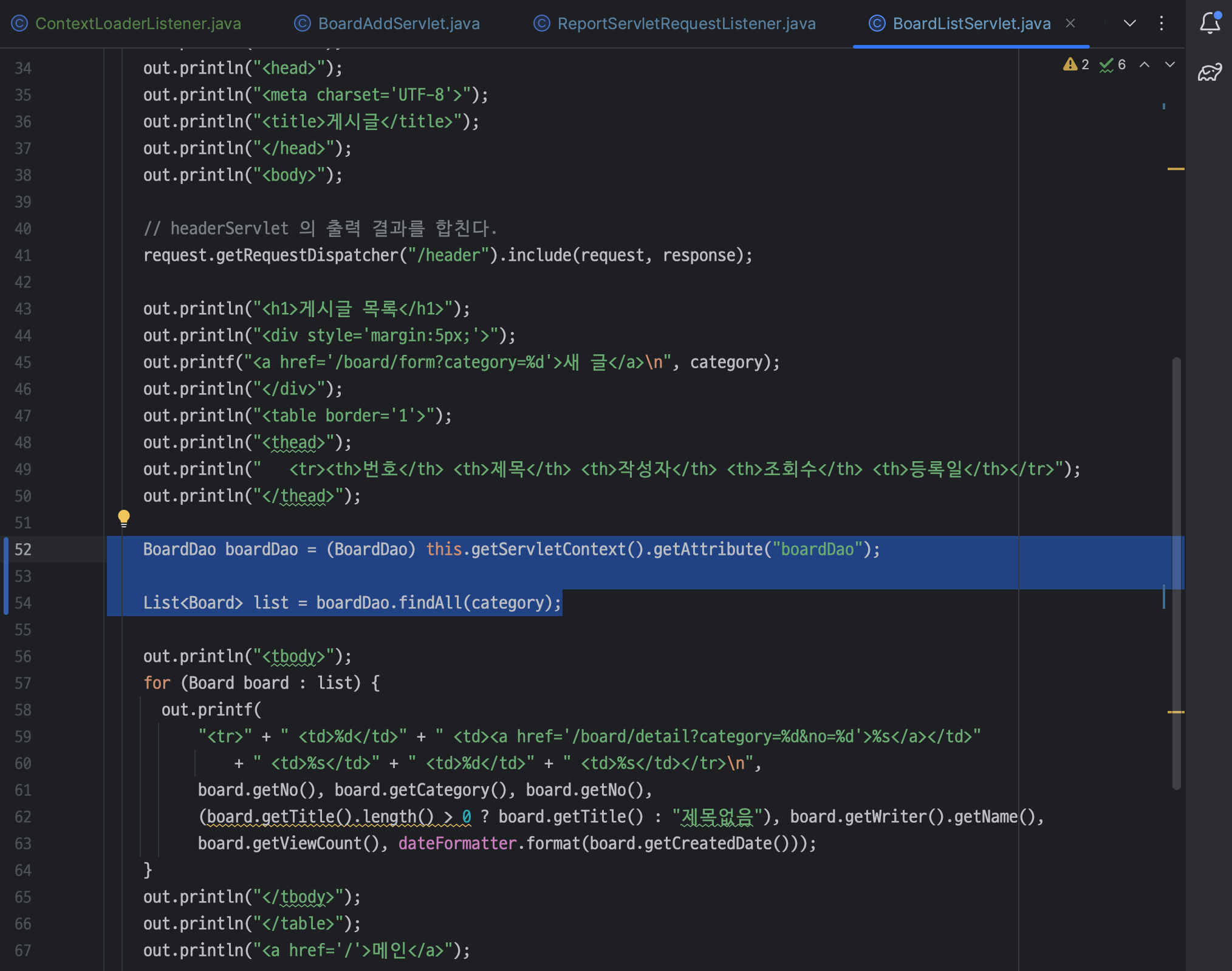Click the BoardListServlet.java class icon
1232x971 pixels.
click(877, 23)
